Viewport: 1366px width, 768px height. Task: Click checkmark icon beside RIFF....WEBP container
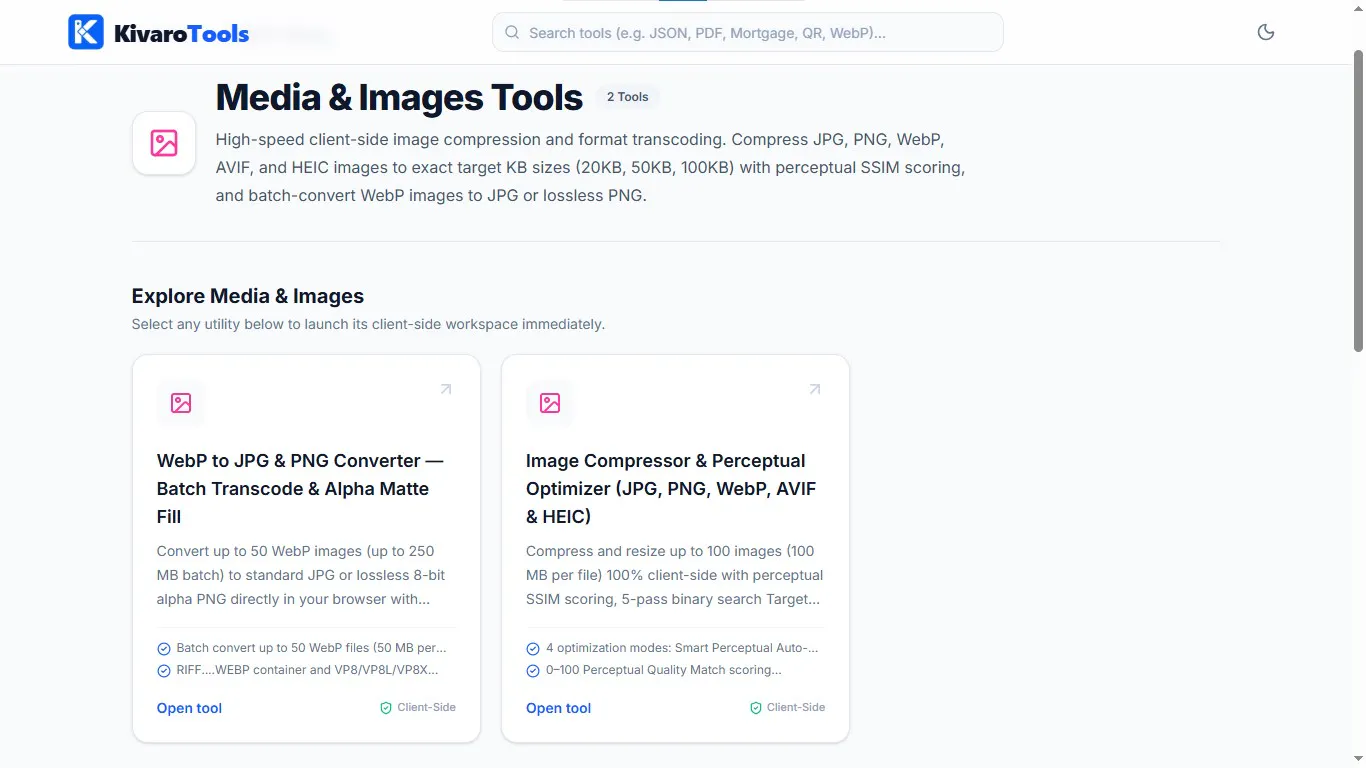pyautogui.click(x=164, y=671)
